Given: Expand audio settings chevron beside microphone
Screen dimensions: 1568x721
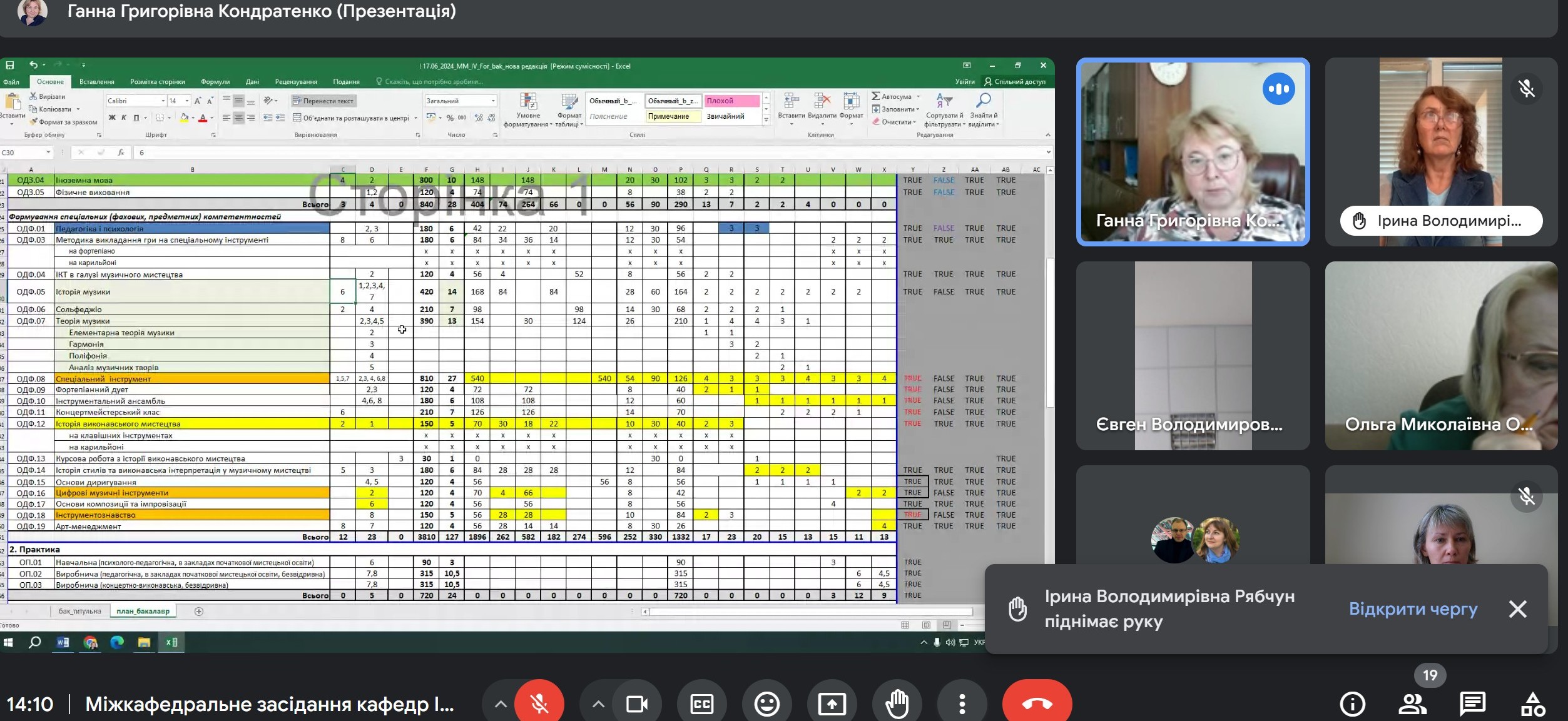Looking at the screenshot, I should (x=501, y=704).
